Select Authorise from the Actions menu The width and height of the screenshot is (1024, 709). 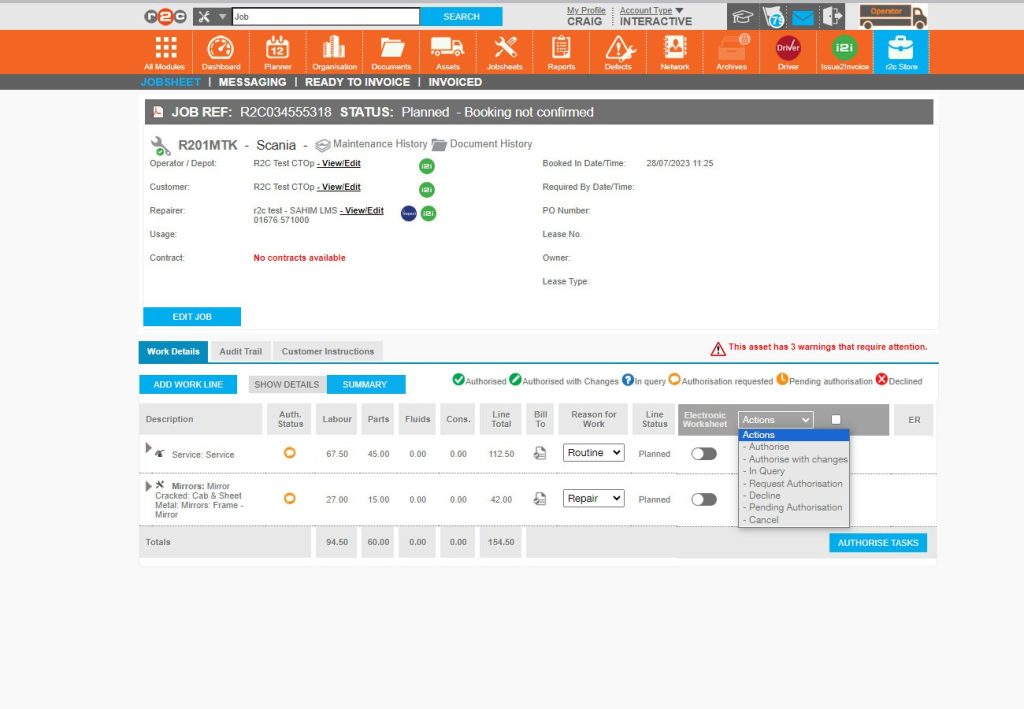pyautogui.click(x=765, y=447)
